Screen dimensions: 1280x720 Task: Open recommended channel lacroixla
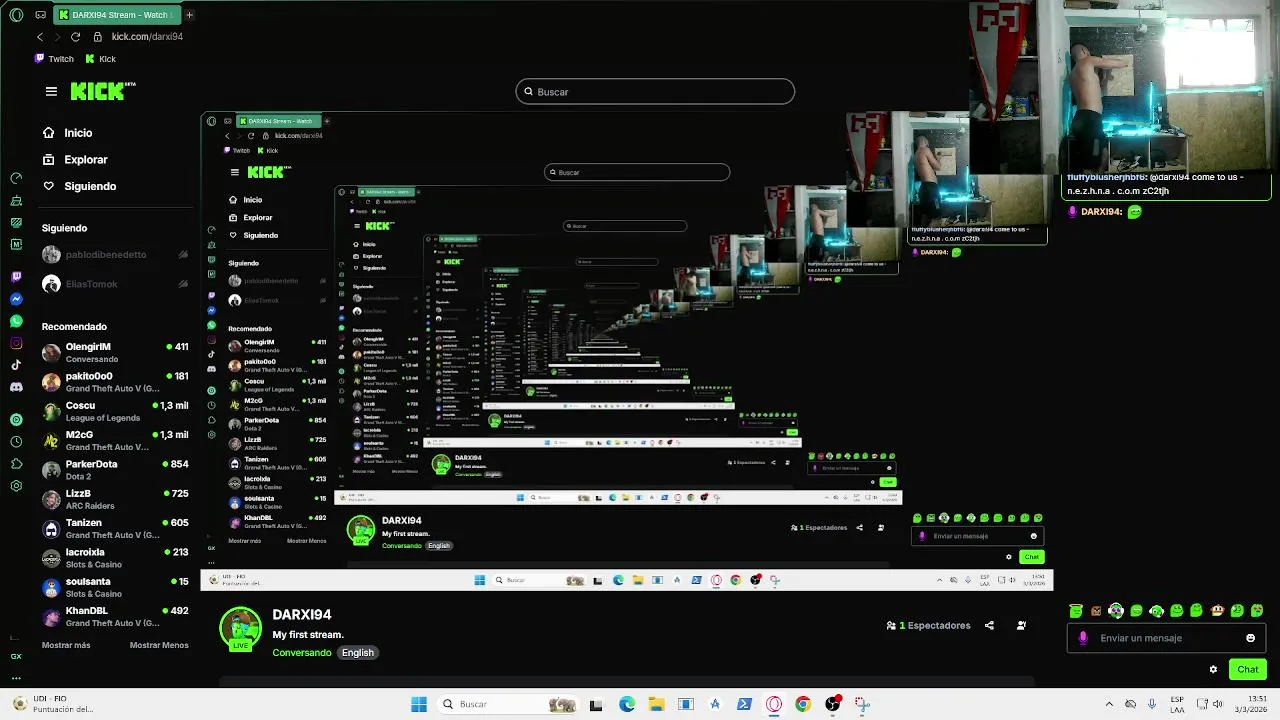tap(115, 558)
